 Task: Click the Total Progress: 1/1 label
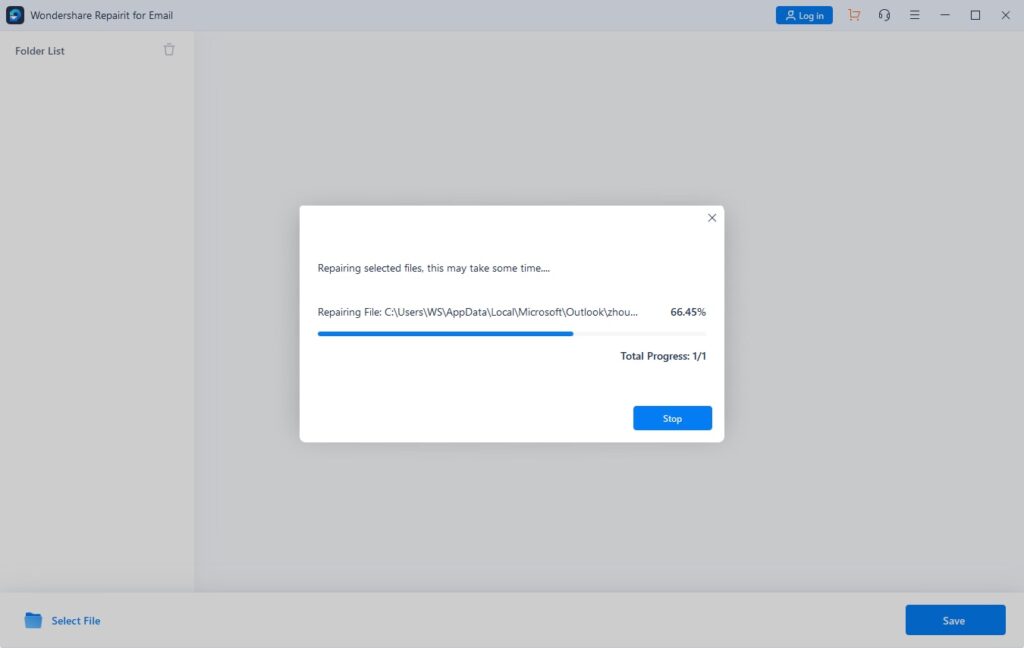(663, 356)
